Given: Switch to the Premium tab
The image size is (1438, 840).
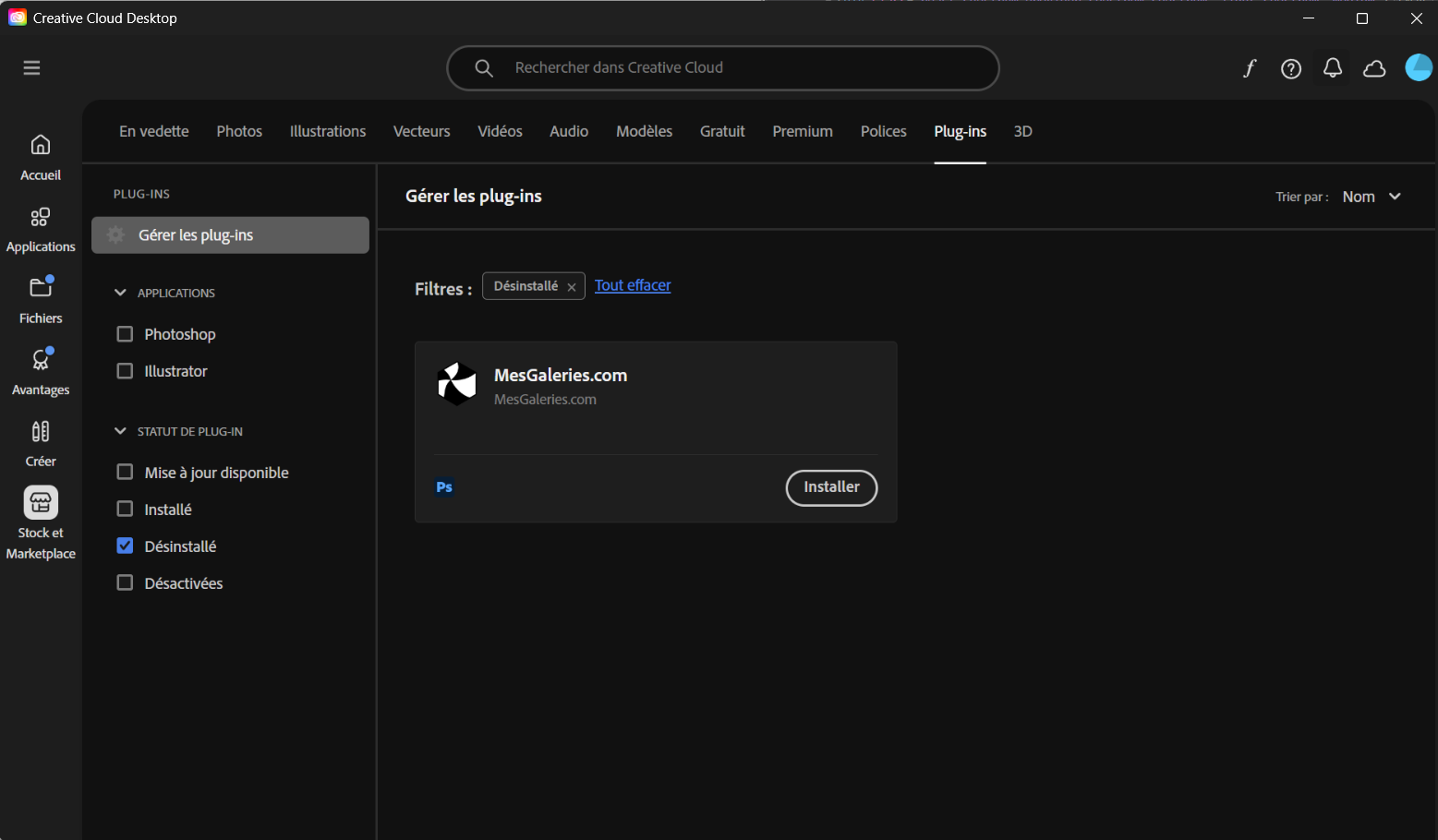Looking at the screenshot, I should (803, 131).
